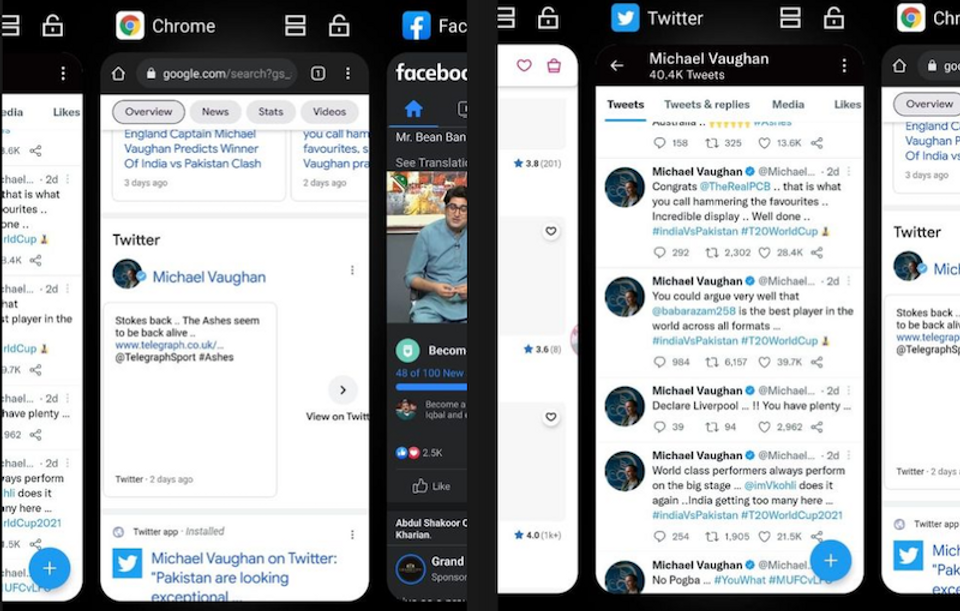Tap the 40.4K Tweets count under Michael Vaughan

pos(686,75)
